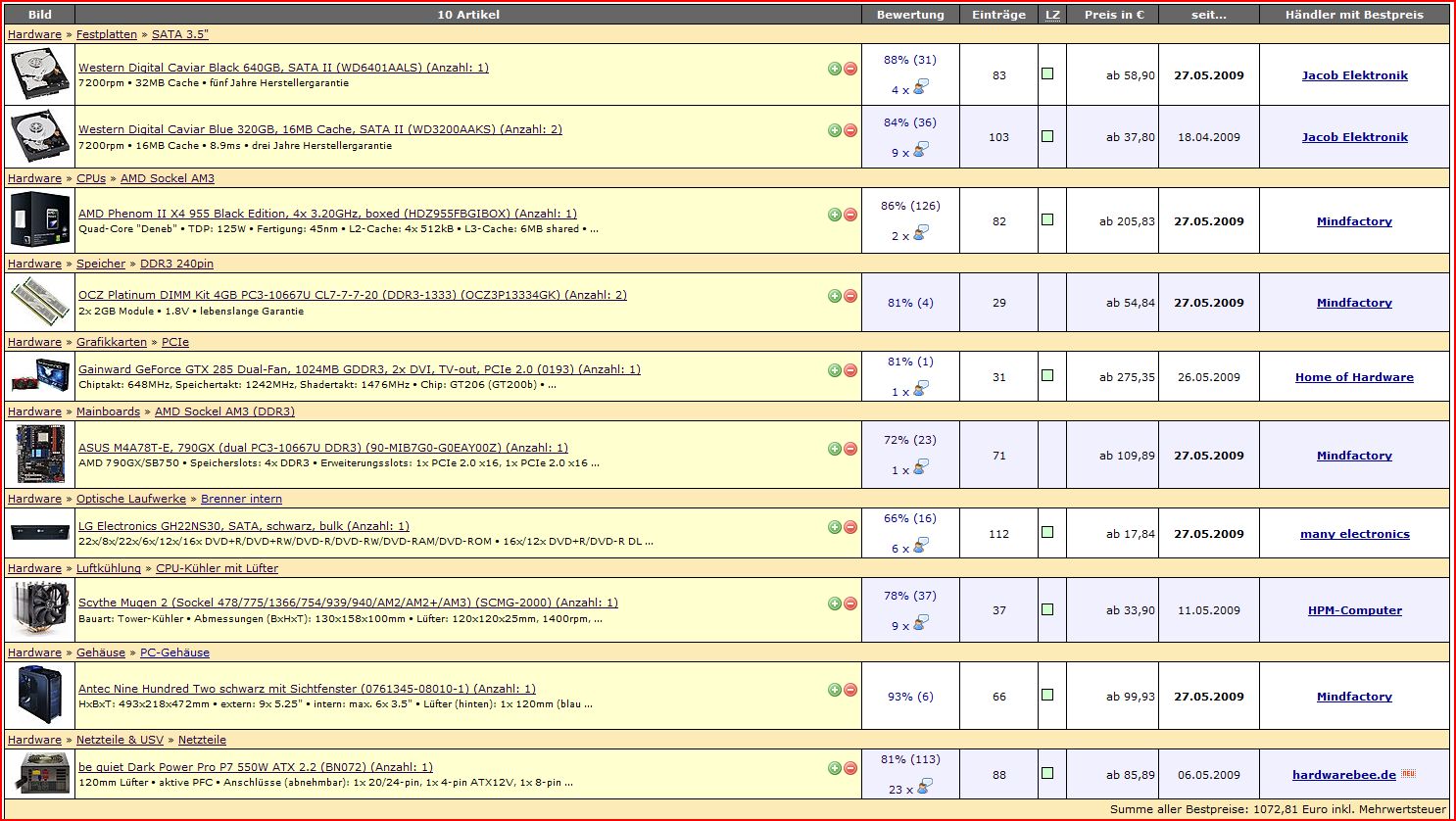The image size is (1456, 821).
Task: Click ASUS M4A78T-E mainboard thumbnail
Action: [x=40, y=455]
